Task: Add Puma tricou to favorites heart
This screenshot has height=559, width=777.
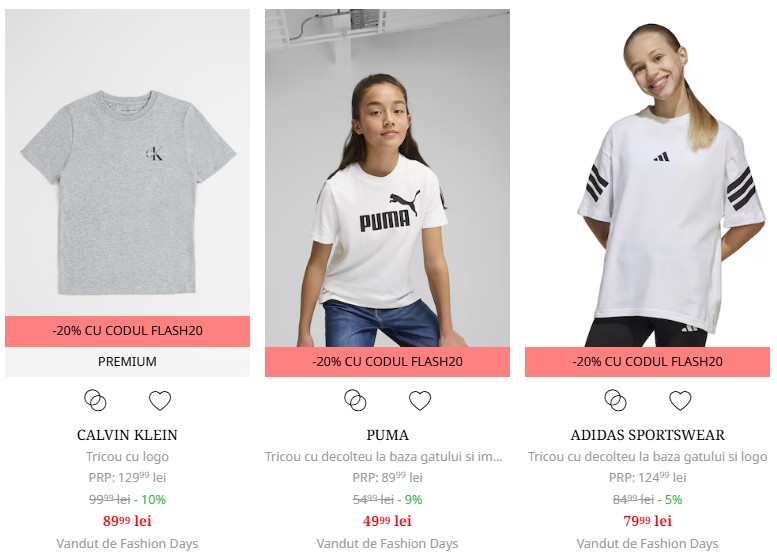Action: coord(420,400)
